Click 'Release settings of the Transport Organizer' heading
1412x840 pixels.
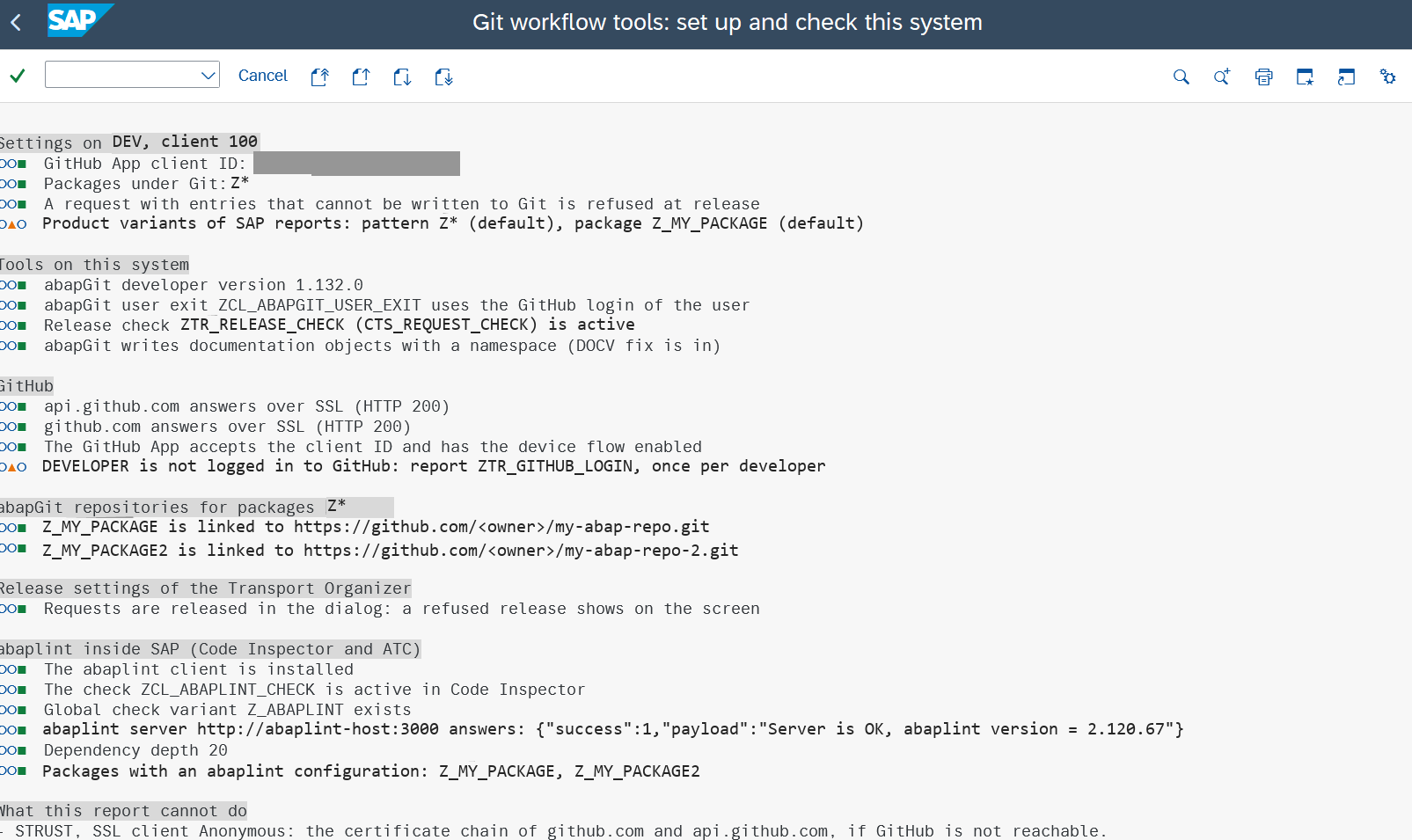206,588
